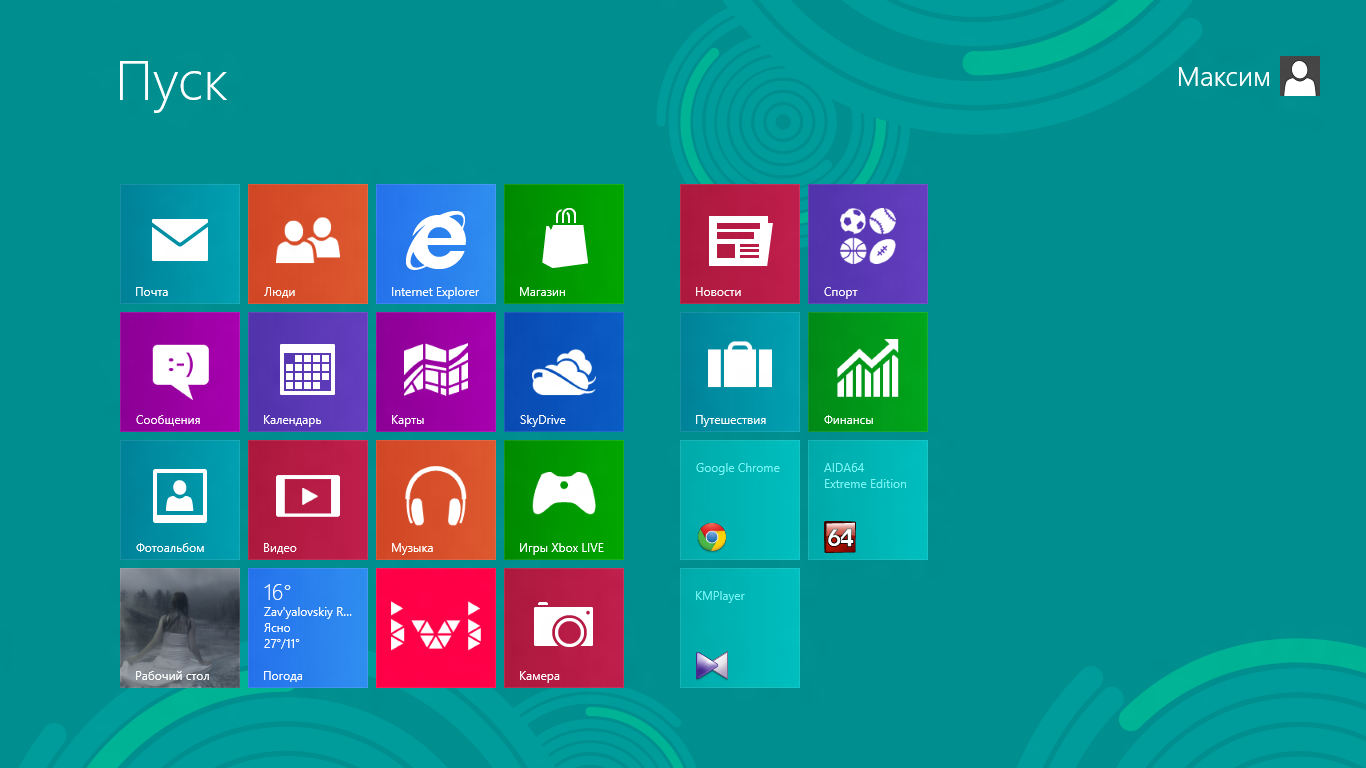Open the Финансы finance tile
The image size is (1366, 768).
pyautogui.click(x=868, y=371)
